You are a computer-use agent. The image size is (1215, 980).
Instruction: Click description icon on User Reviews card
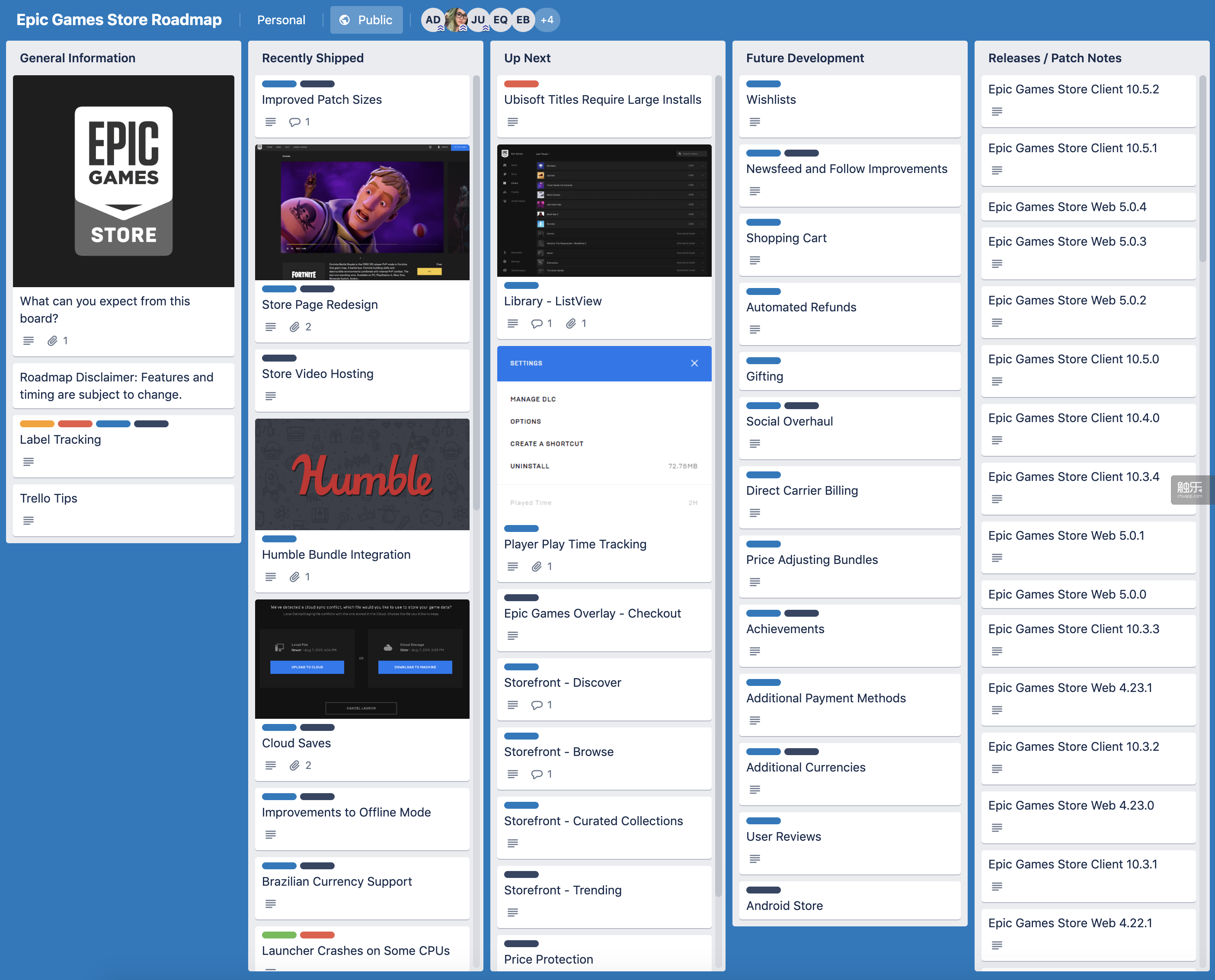click(755, 859)
